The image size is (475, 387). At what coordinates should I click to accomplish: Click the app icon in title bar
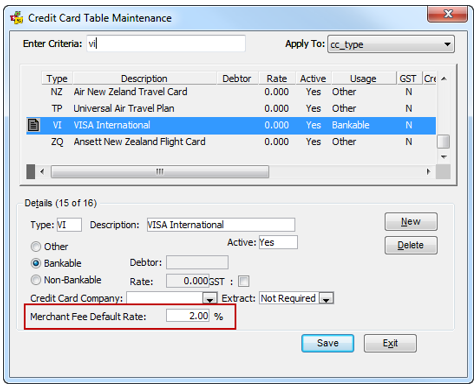tap(17, 17)
